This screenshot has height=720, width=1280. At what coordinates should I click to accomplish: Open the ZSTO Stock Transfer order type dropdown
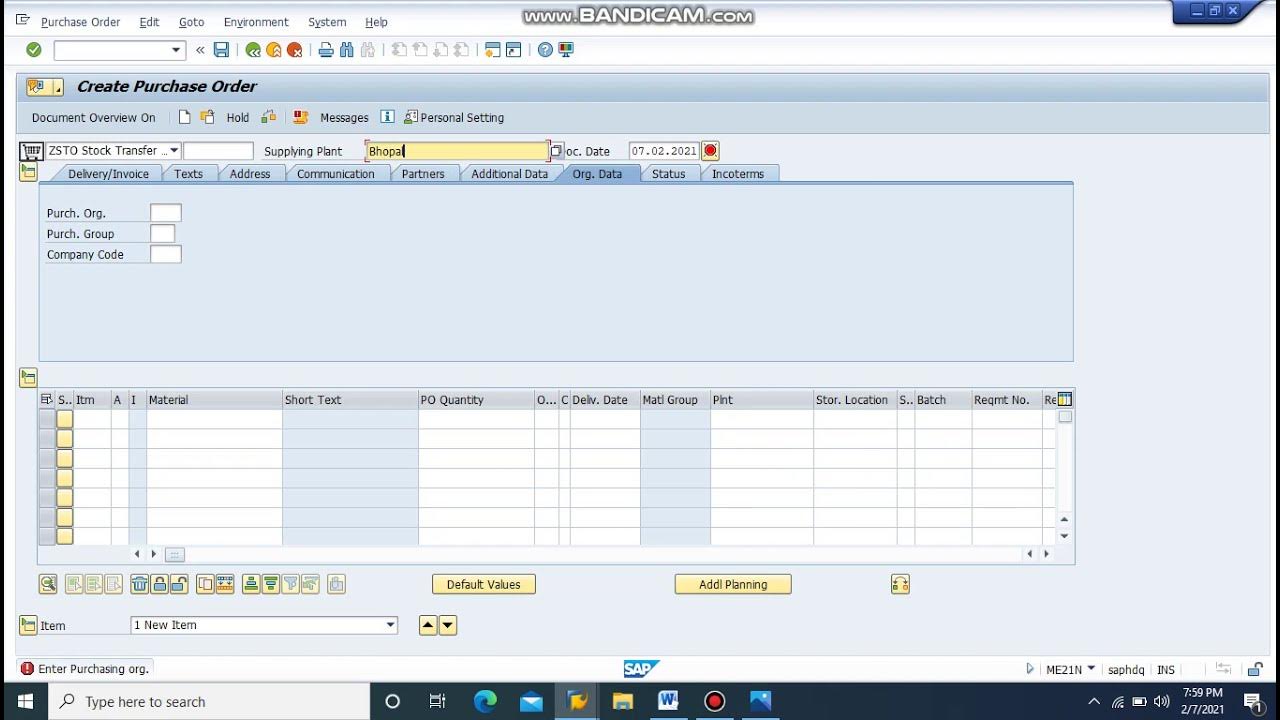coord(174,151)
